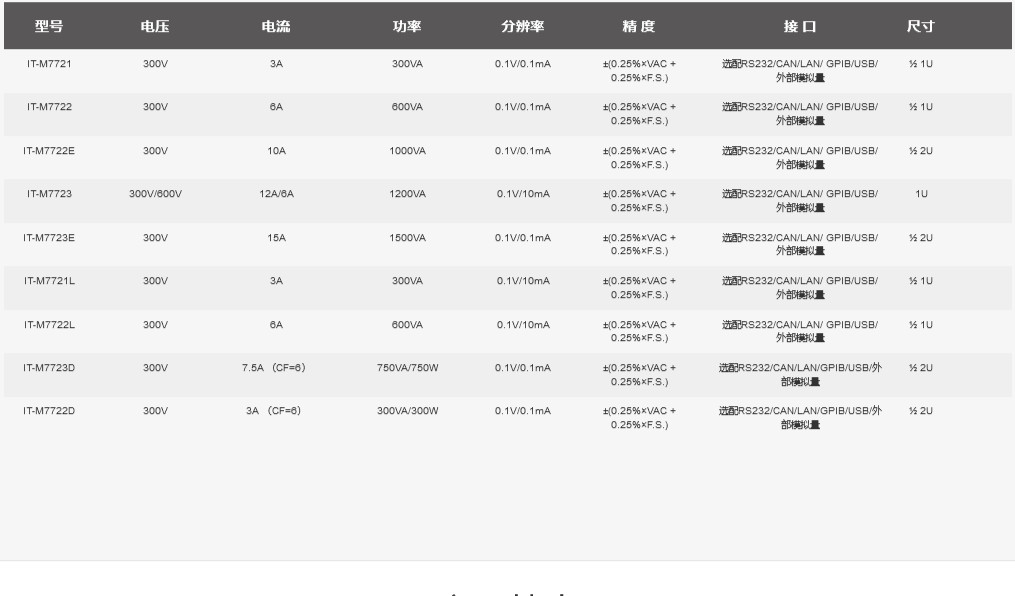
Task: Select the 7.5A (CF=6) current cell
Action: point(273,368)
